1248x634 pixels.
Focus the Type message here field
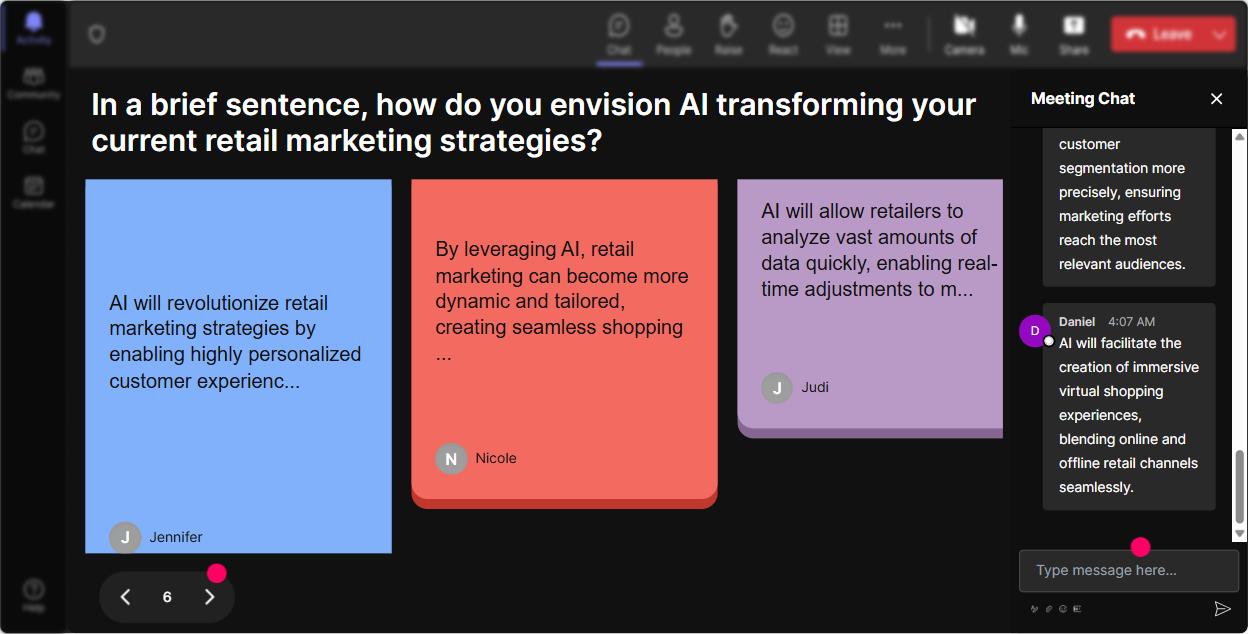pos(1129,571)
